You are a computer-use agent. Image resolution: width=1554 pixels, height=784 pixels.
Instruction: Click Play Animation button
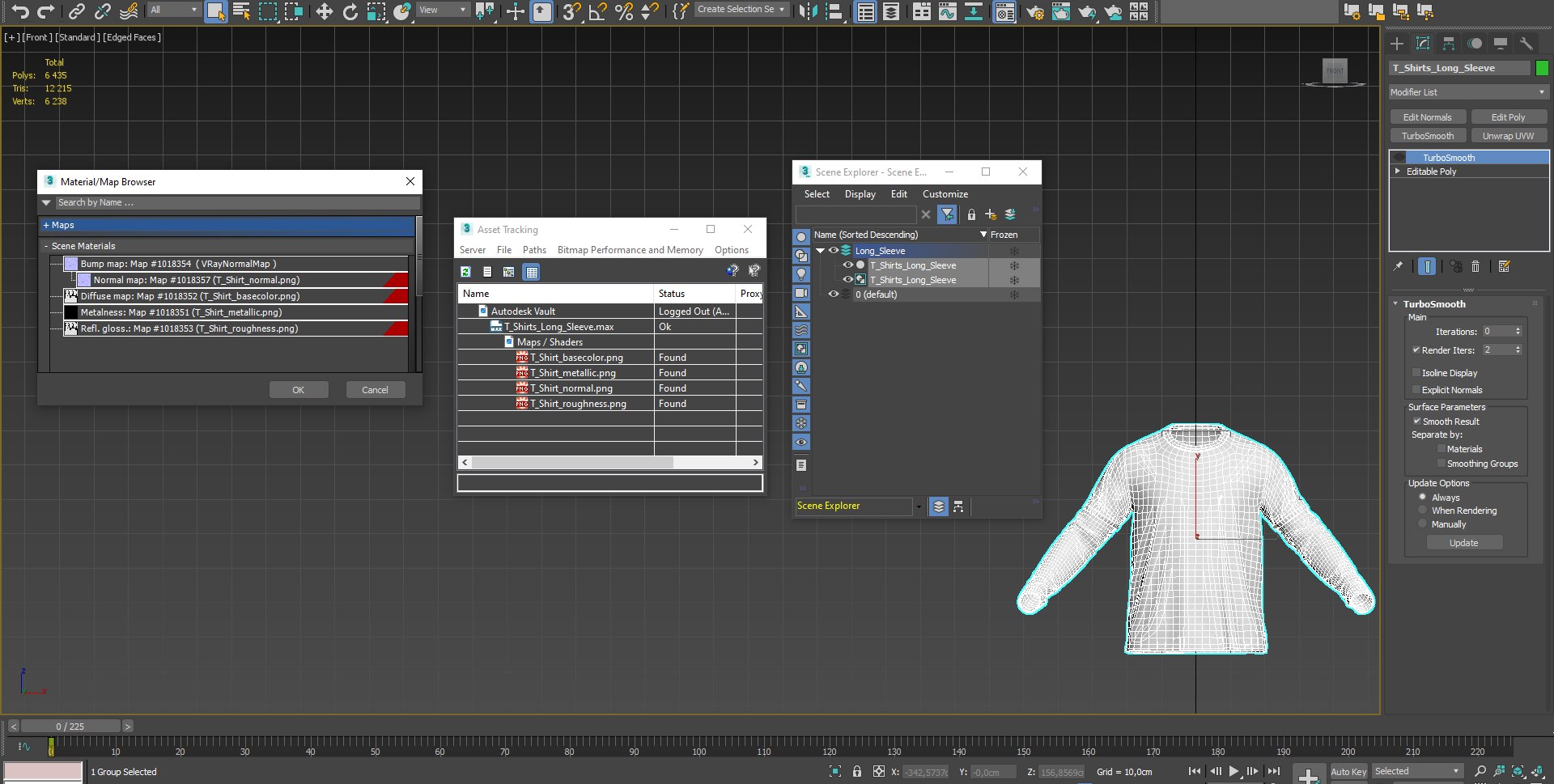coord(1233,771)
